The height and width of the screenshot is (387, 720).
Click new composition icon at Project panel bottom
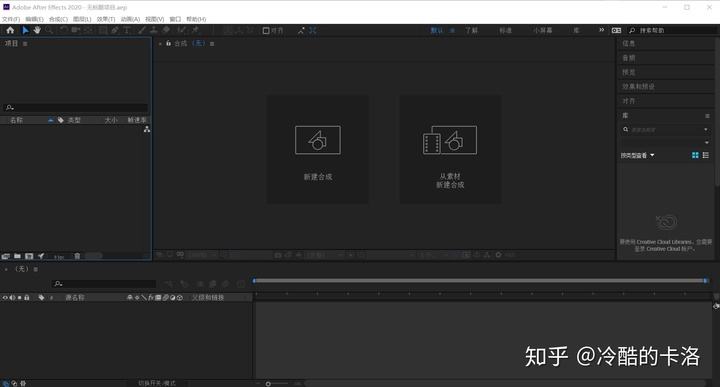click(29, 256)
